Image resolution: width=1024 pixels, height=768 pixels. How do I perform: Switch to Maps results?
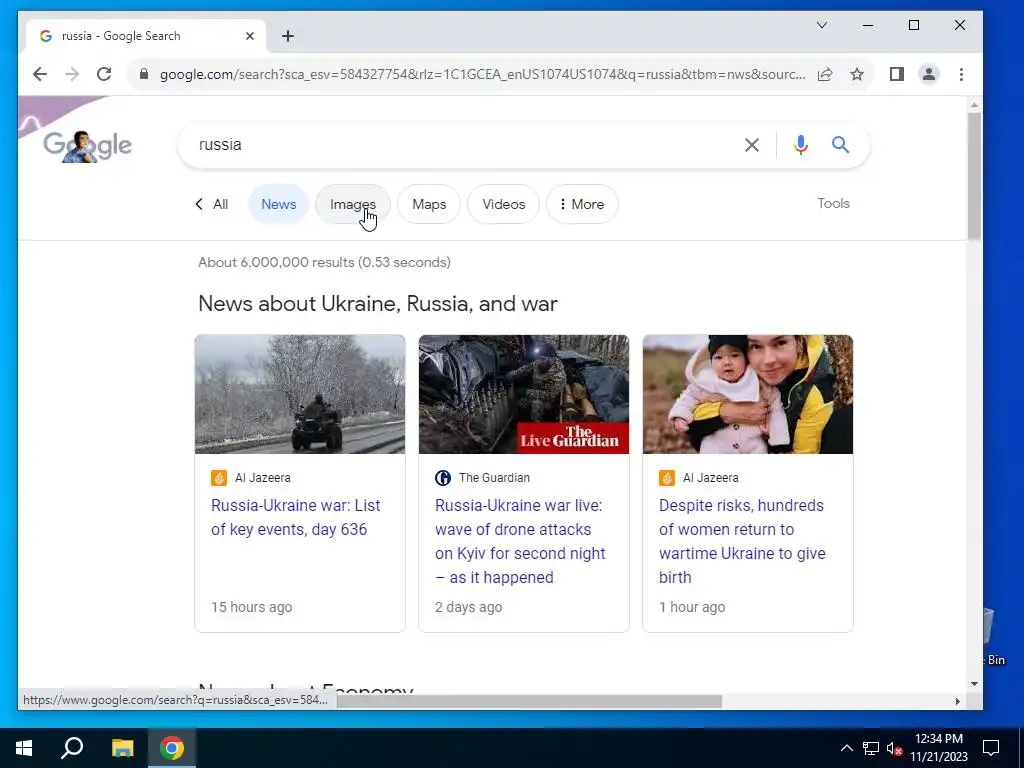click(429, 204)
